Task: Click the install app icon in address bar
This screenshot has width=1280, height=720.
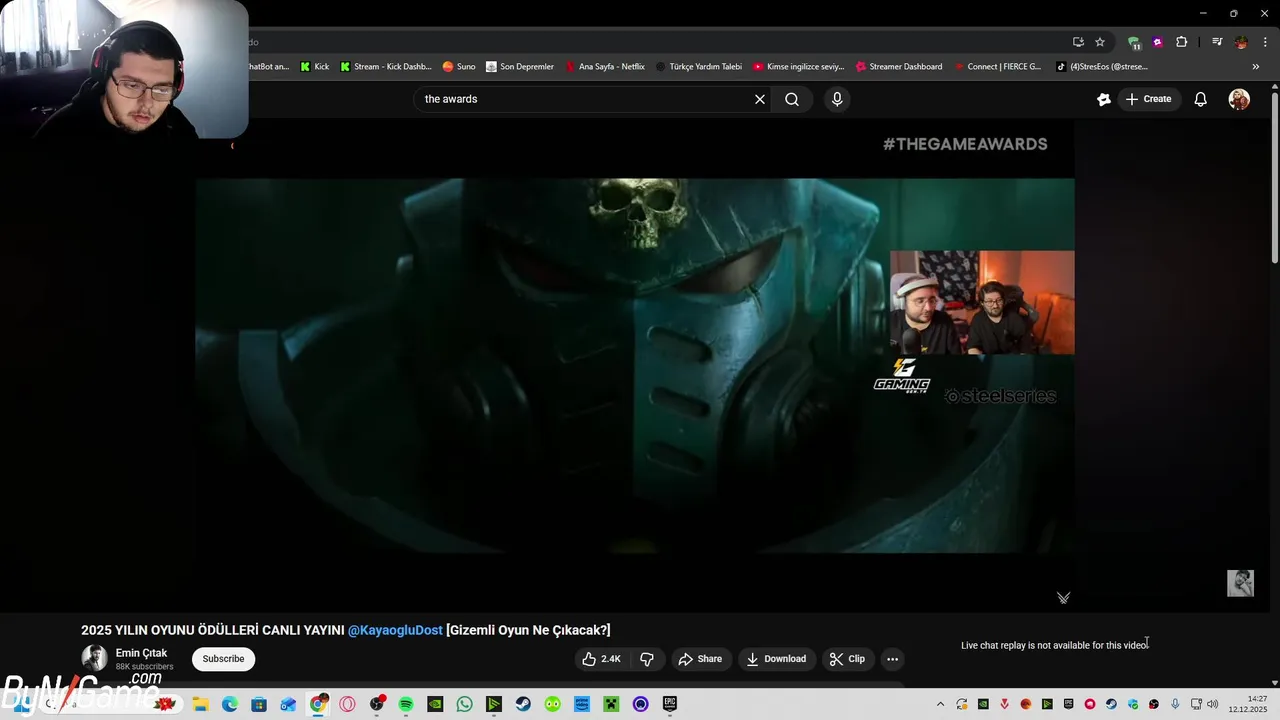Action: 1078,42
